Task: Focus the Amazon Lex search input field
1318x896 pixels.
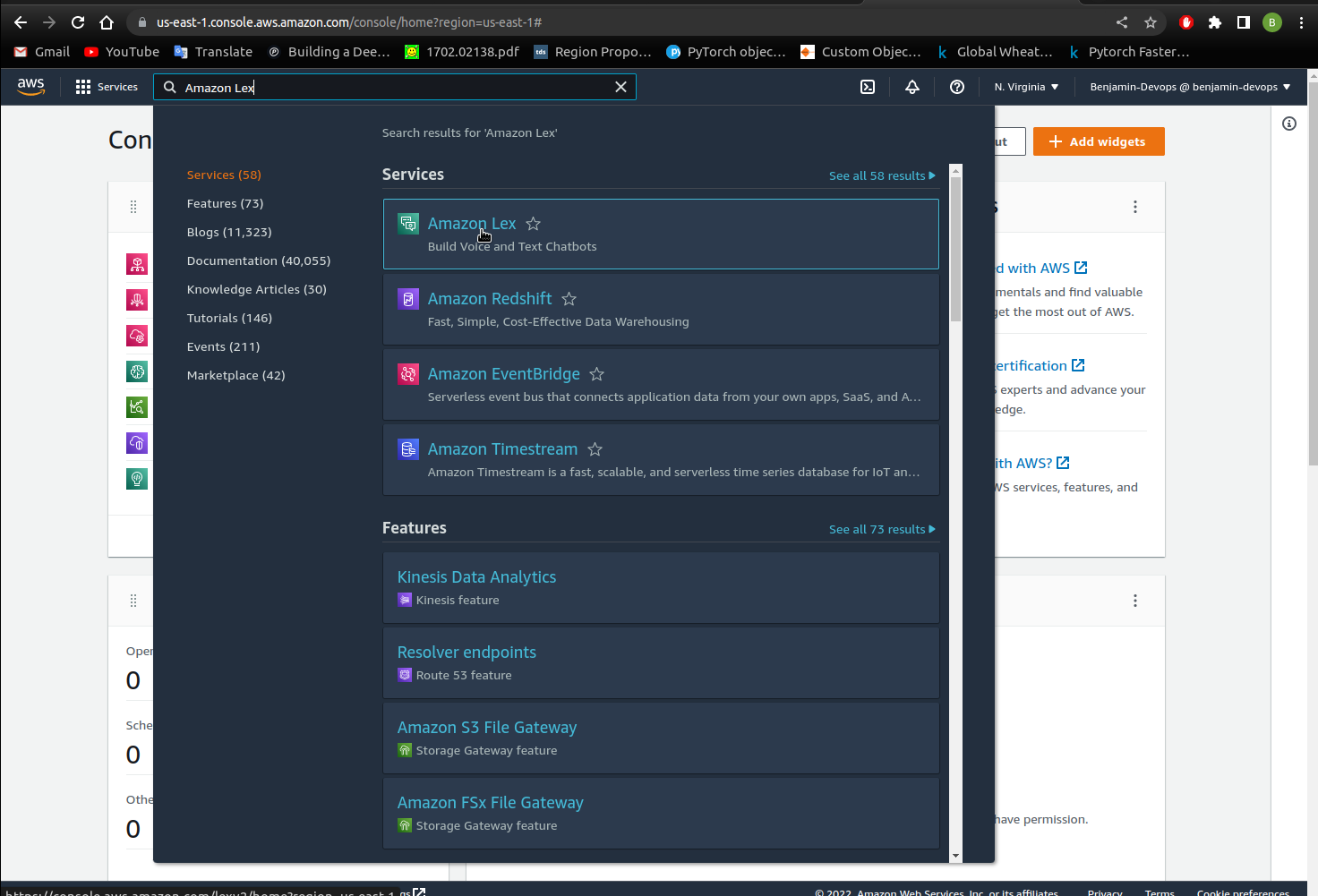Action: coord(394,87)
